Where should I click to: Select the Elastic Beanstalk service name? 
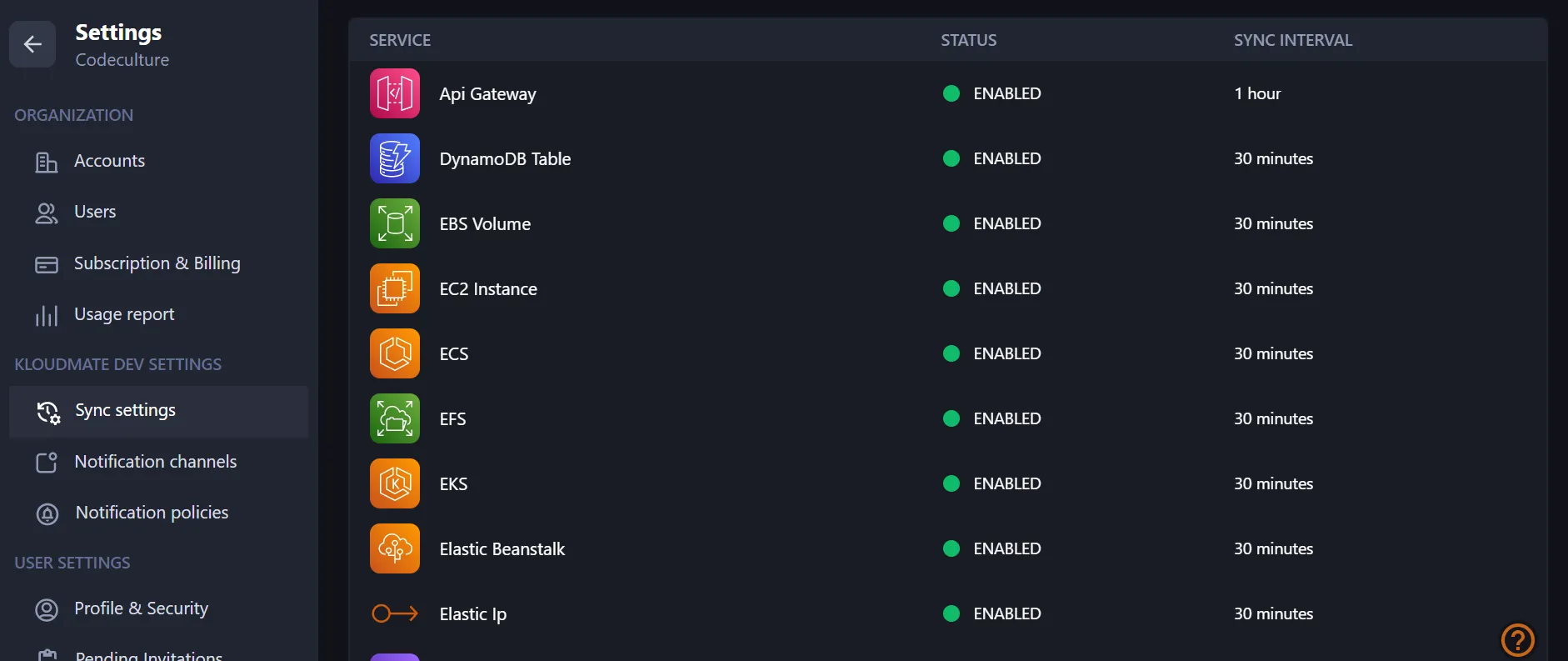click(x=502, y=548)
